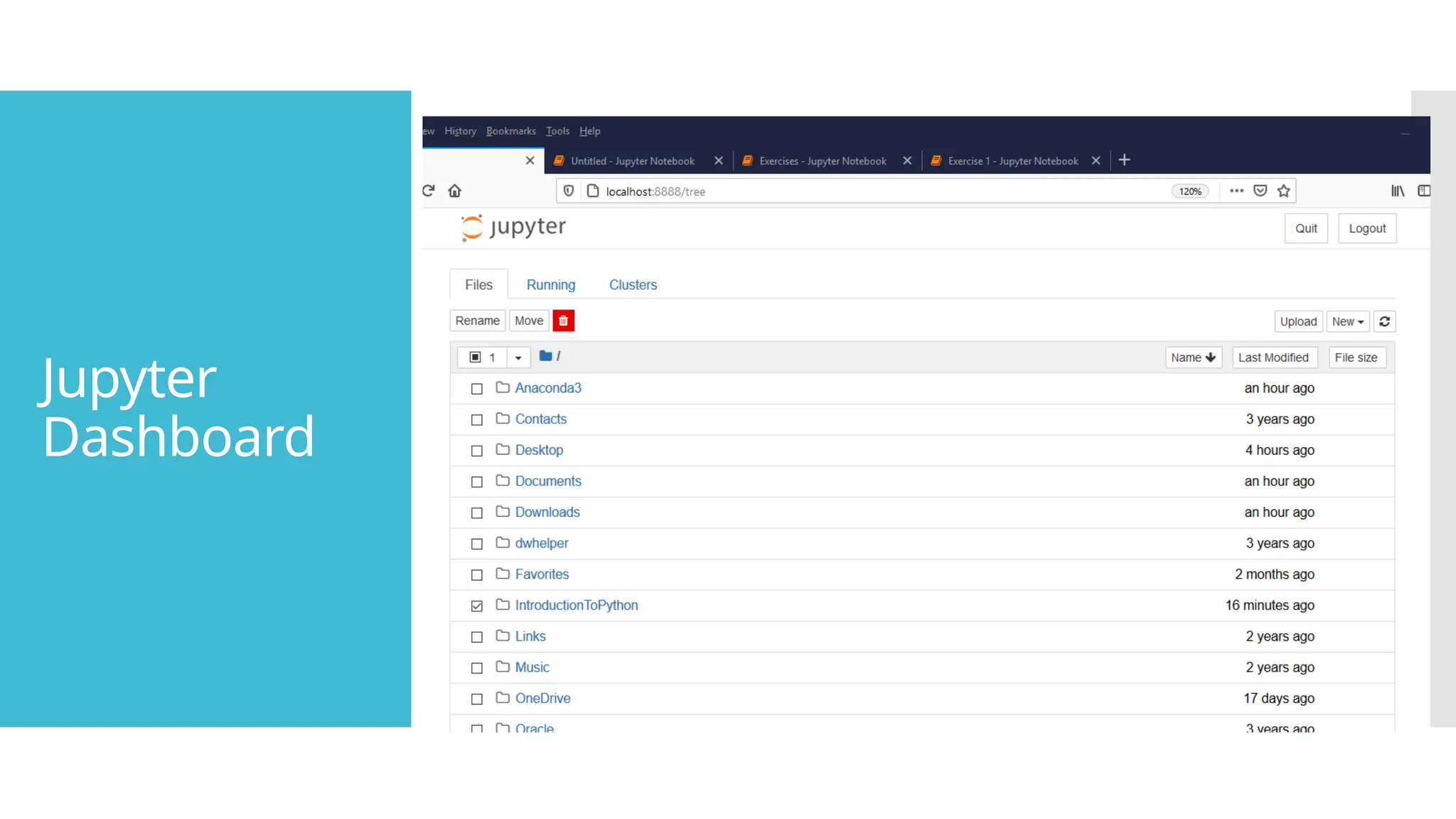
Task: Switch to the Clusters tab
Action: pyautogui.click(x=633, y=284)
